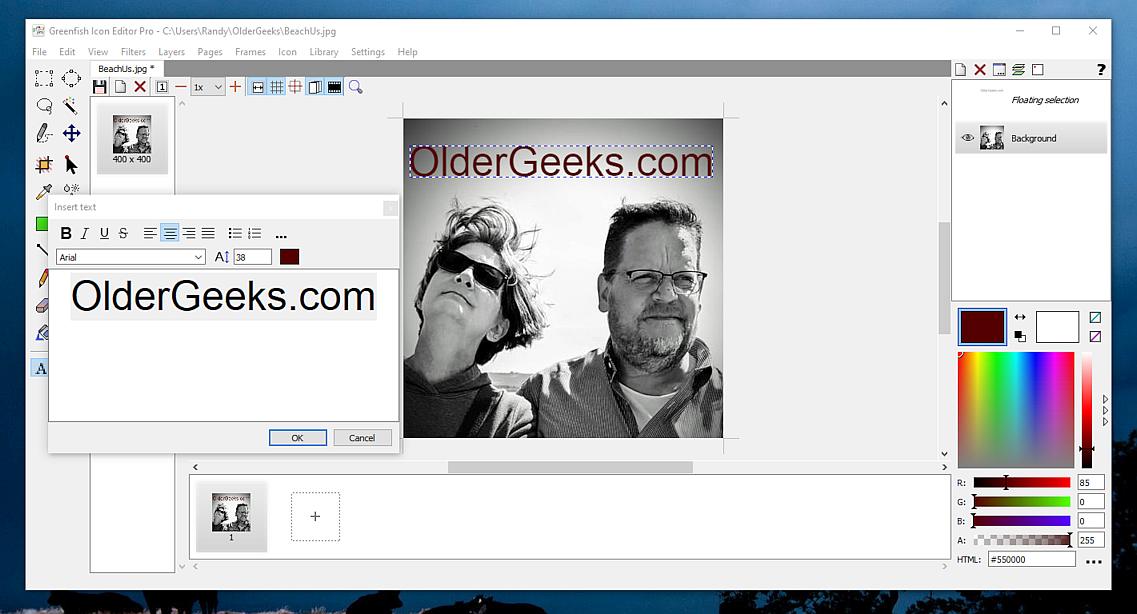The height and width of the screenshot is (614, 1137).
Task: Save the BeachUs.jpg document
Action: (x=100, y=87)
